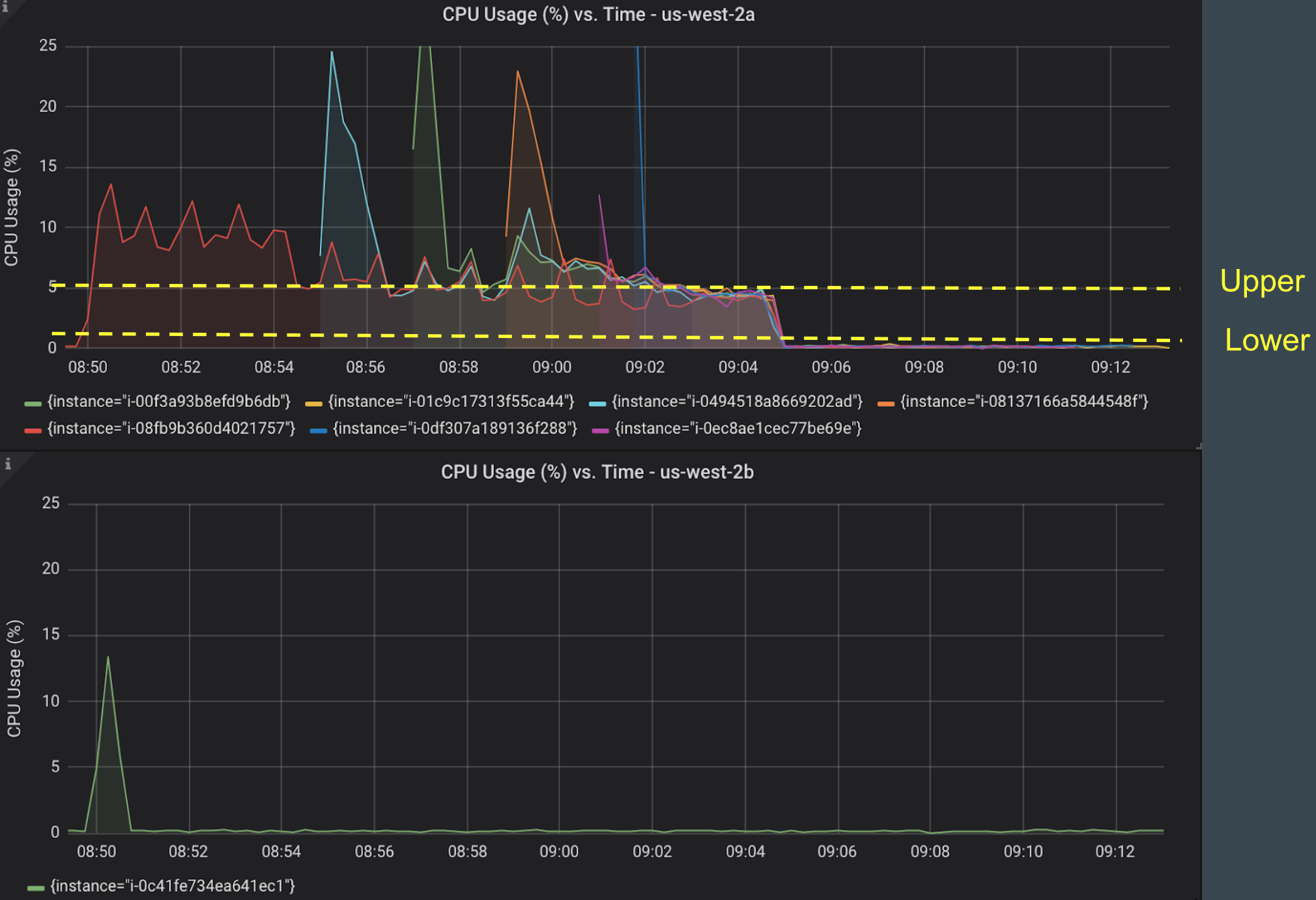Toggle series i-0c41fe734ea641ec1 in the us-west-2b legend
This screenshot has height=900, width=1316.
tap(173, 886)
